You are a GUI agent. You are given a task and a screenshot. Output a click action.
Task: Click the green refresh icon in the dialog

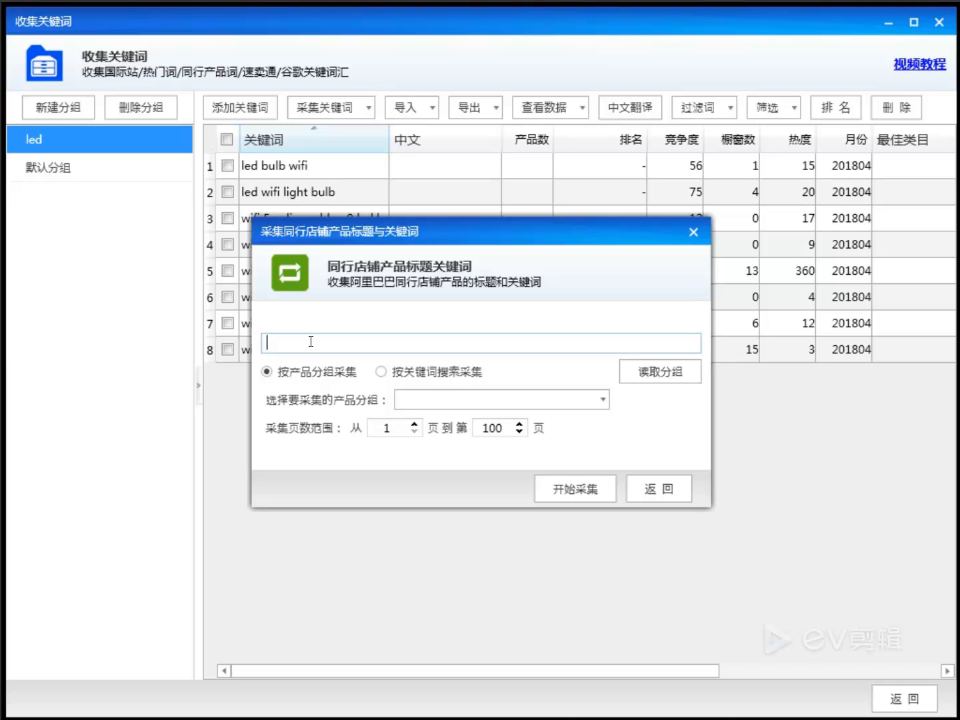290,272
